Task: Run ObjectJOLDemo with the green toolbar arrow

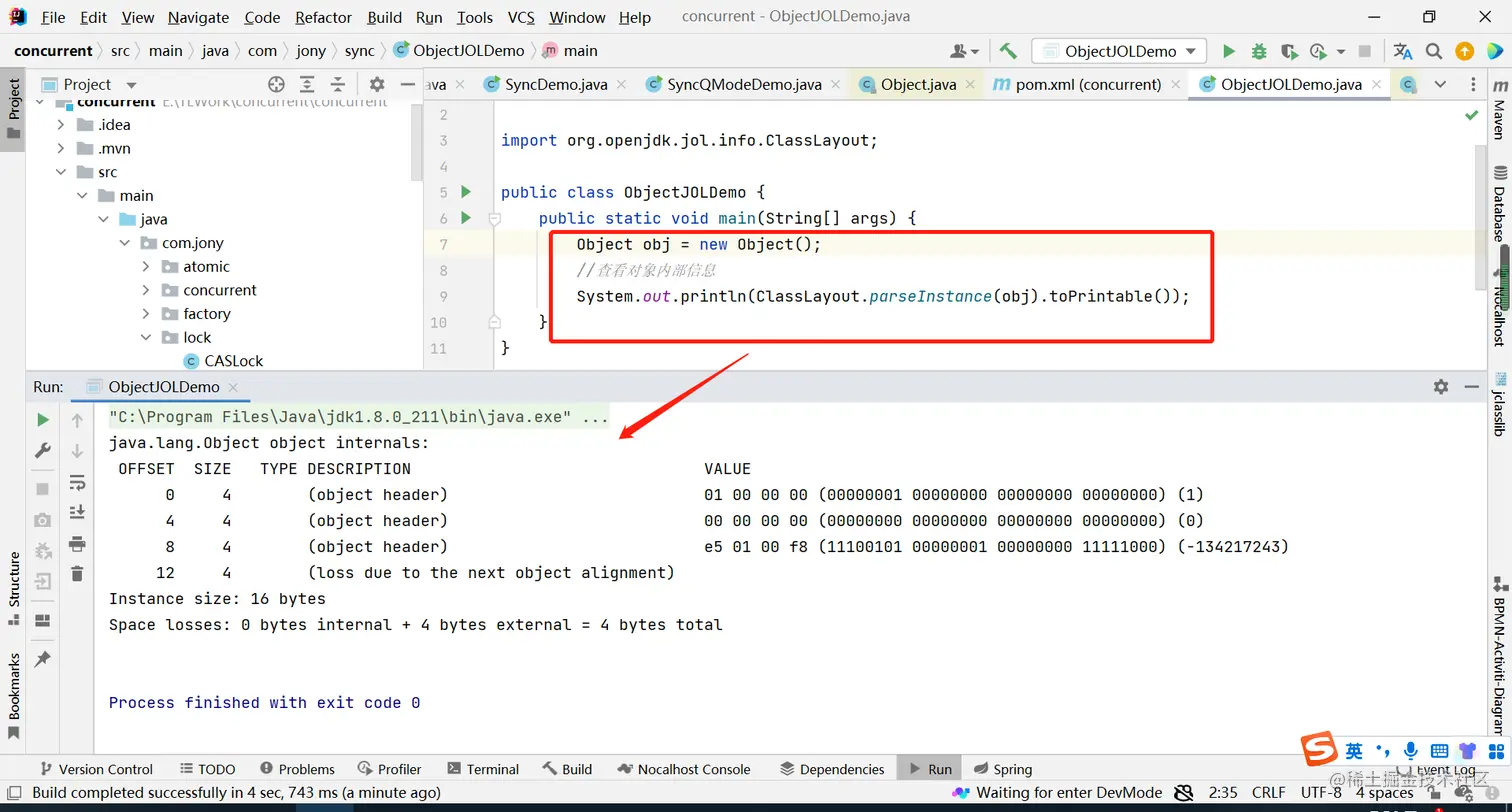Action: click(x=1229, y=51)
